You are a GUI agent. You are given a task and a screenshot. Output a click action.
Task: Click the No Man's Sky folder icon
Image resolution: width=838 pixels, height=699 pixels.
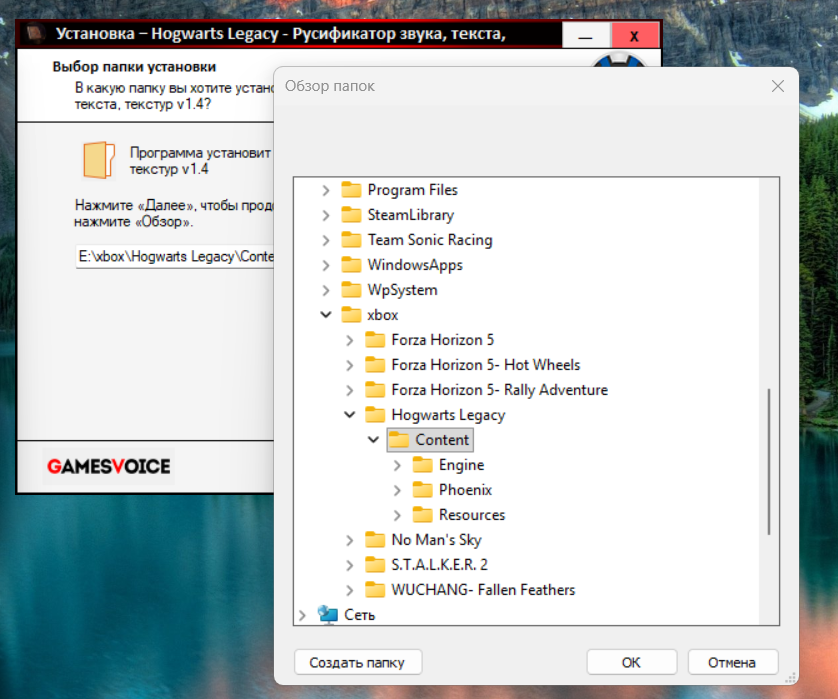point(374,540)
